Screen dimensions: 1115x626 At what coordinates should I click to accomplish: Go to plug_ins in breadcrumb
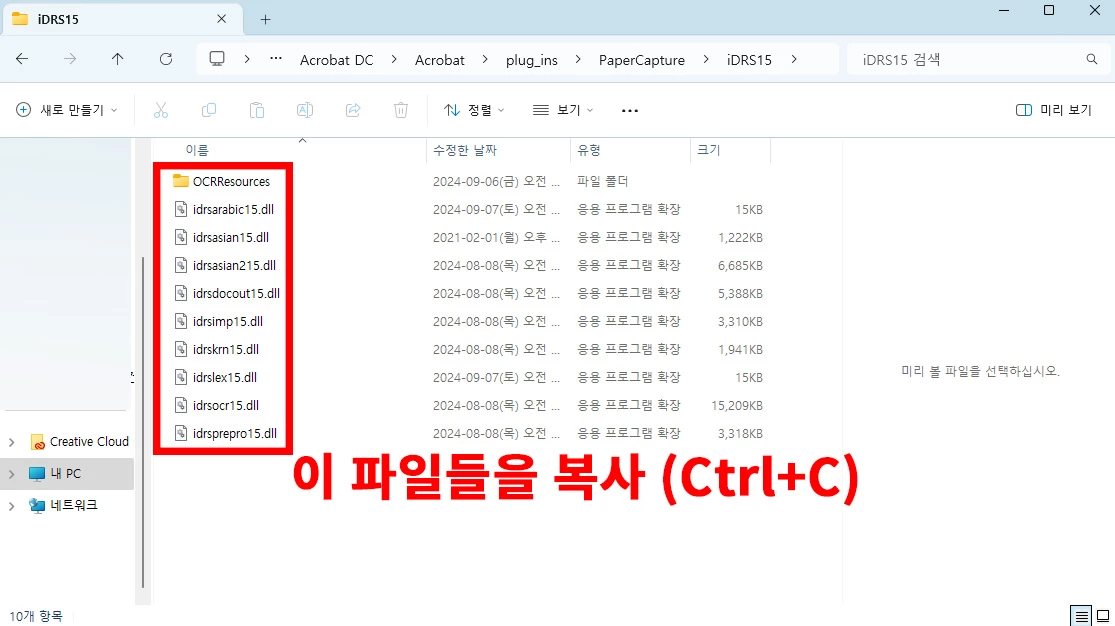pos(532,60)
